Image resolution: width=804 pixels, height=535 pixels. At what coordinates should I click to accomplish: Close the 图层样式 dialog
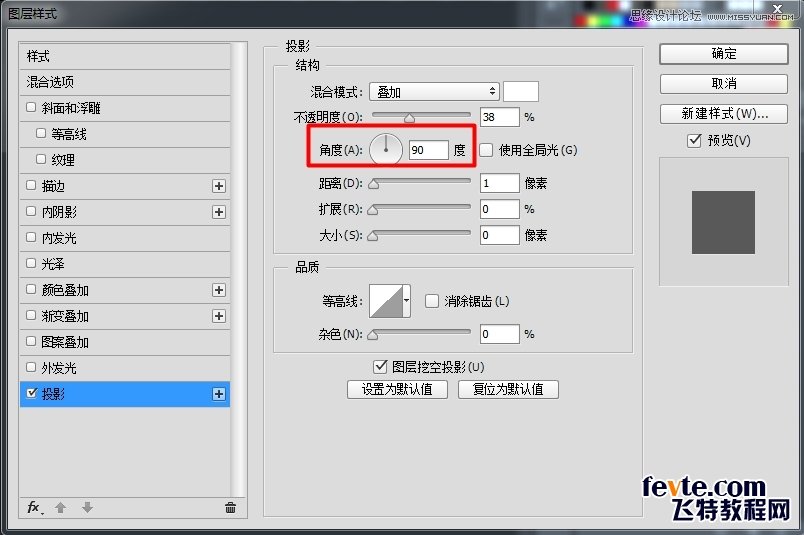(777, 8)
